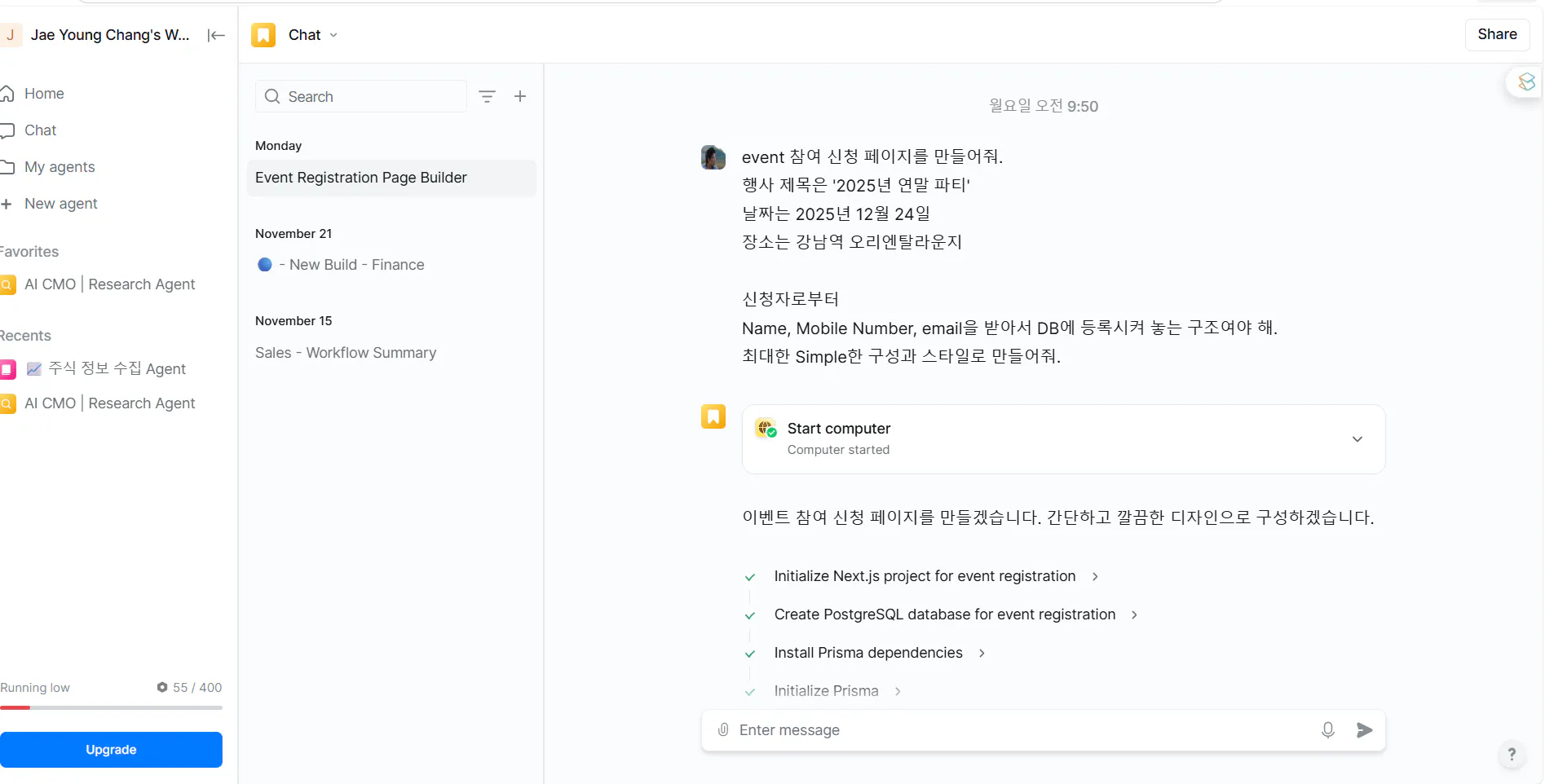Click the credits usage progress bar
The image size is (1545, 784).
coord(111,707)
